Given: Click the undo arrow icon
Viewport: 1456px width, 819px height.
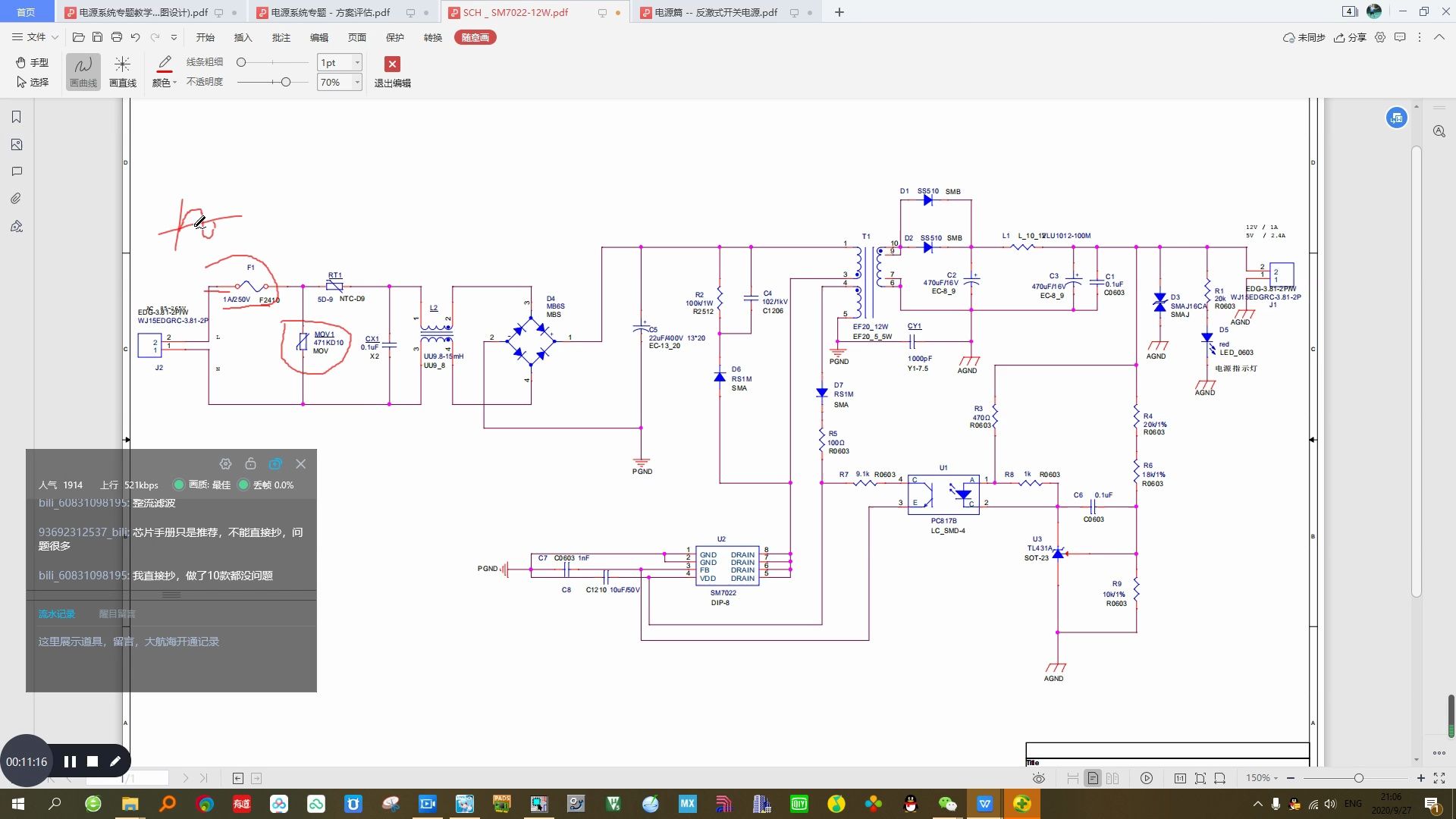Looking at the screenshot, I should tap(135, 37).
